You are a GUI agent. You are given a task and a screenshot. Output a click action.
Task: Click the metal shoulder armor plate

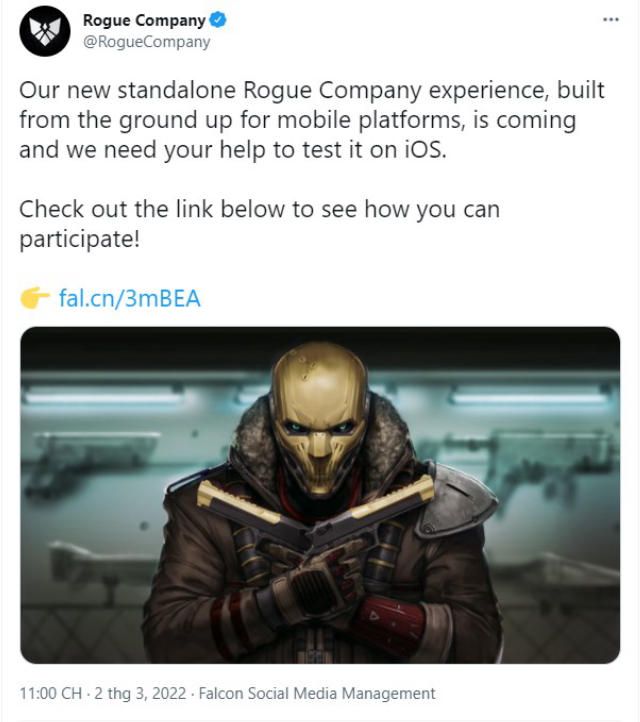tap(455, 501)
